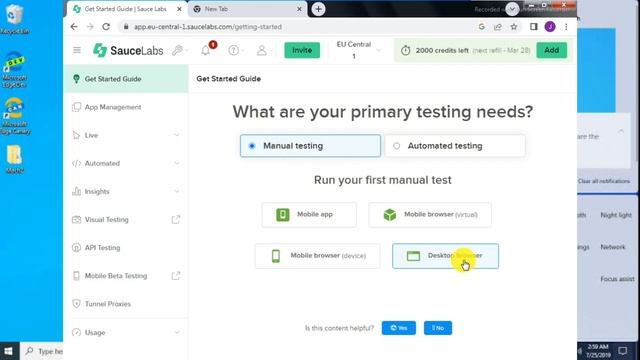The height and width of the screenshot is (360, 640).
Task: Open API Testing in sidebar
Action: click(126, 248)
